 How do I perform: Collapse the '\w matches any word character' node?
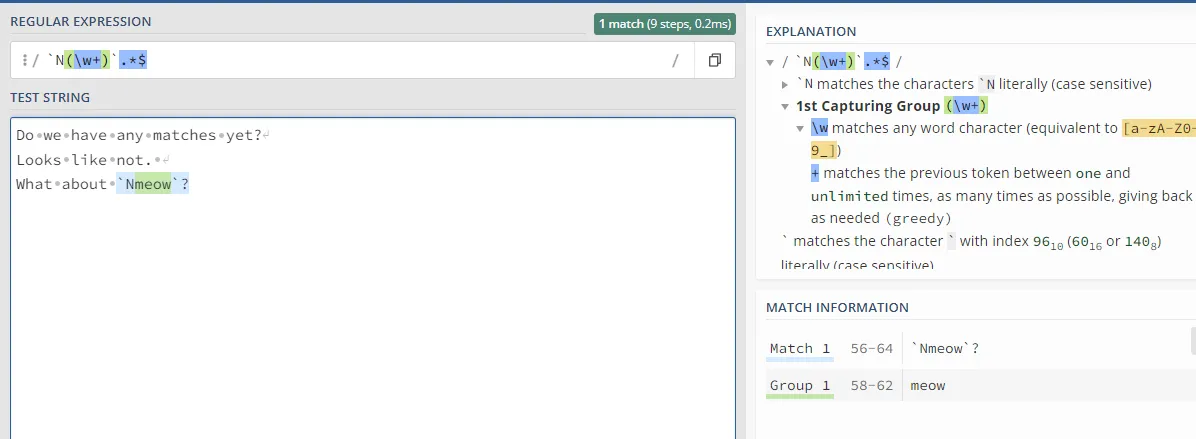click(800, 129)
